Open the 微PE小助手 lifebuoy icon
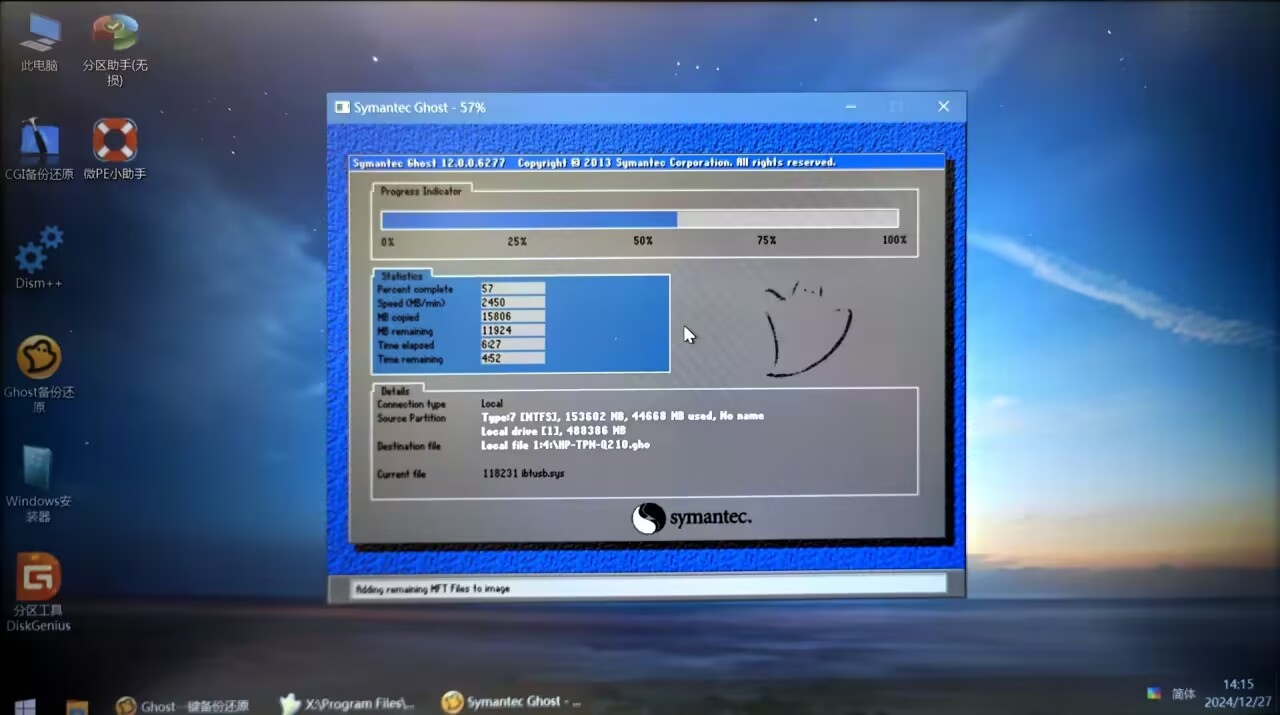Viewport: 1280px width, 715px height. (x=115, y=150)
